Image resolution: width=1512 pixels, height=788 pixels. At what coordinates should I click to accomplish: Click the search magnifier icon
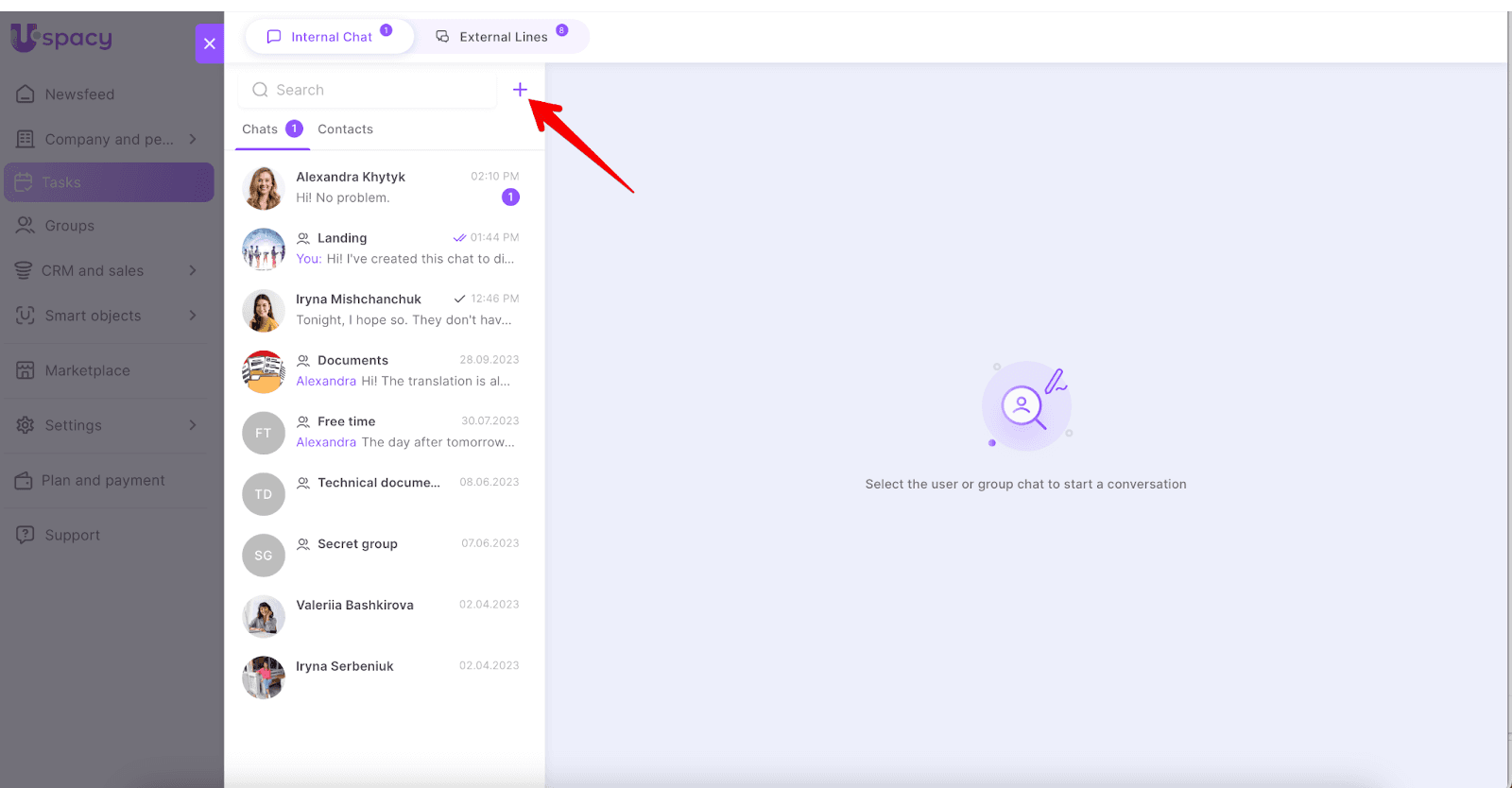(x=260, y=90)
